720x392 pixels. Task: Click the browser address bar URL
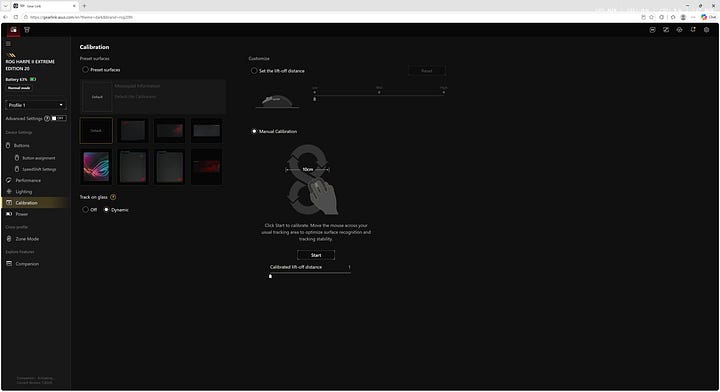81,17
